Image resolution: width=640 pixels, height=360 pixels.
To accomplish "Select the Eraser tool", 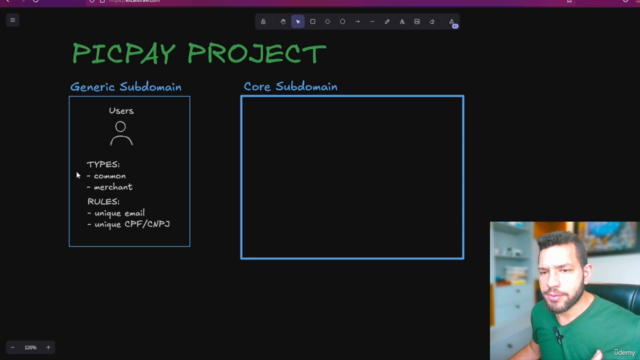I will (432, 22).
